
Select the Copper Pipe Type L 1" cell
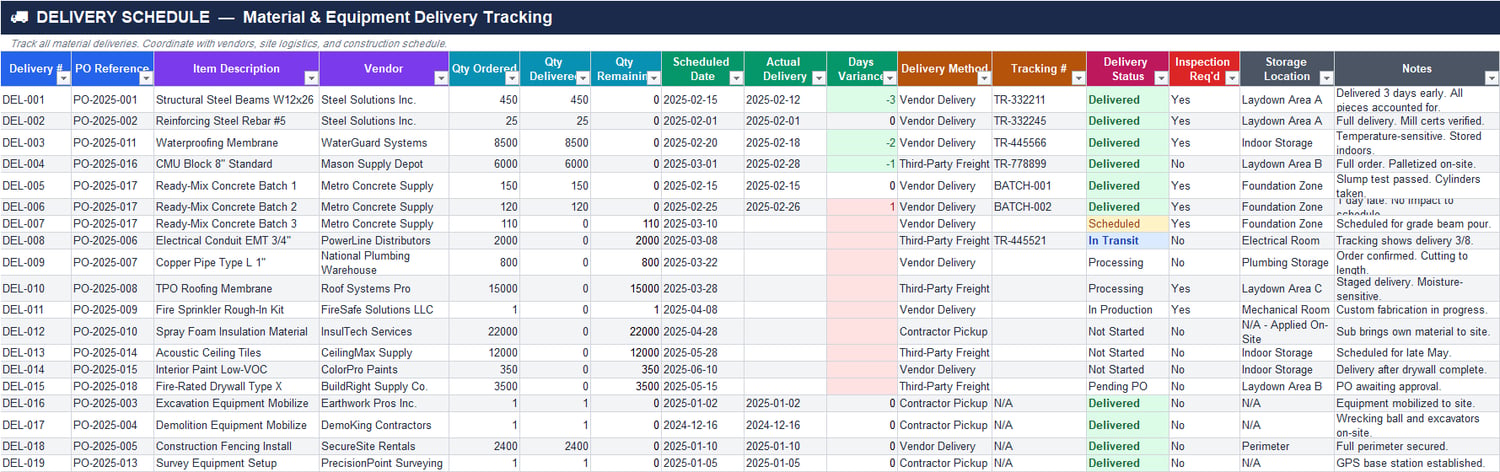coord(236,263)
